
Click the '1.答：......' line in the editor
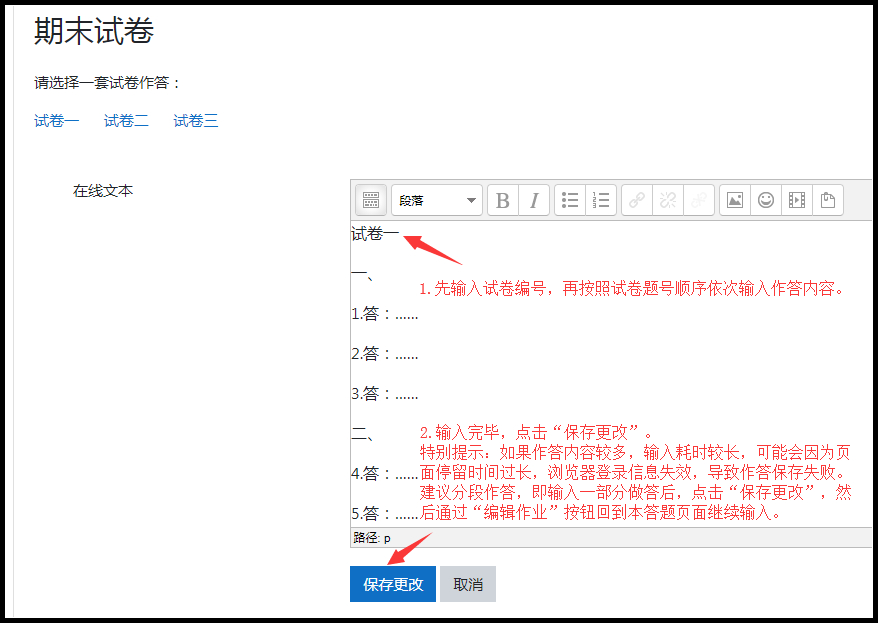coord(385,313)
